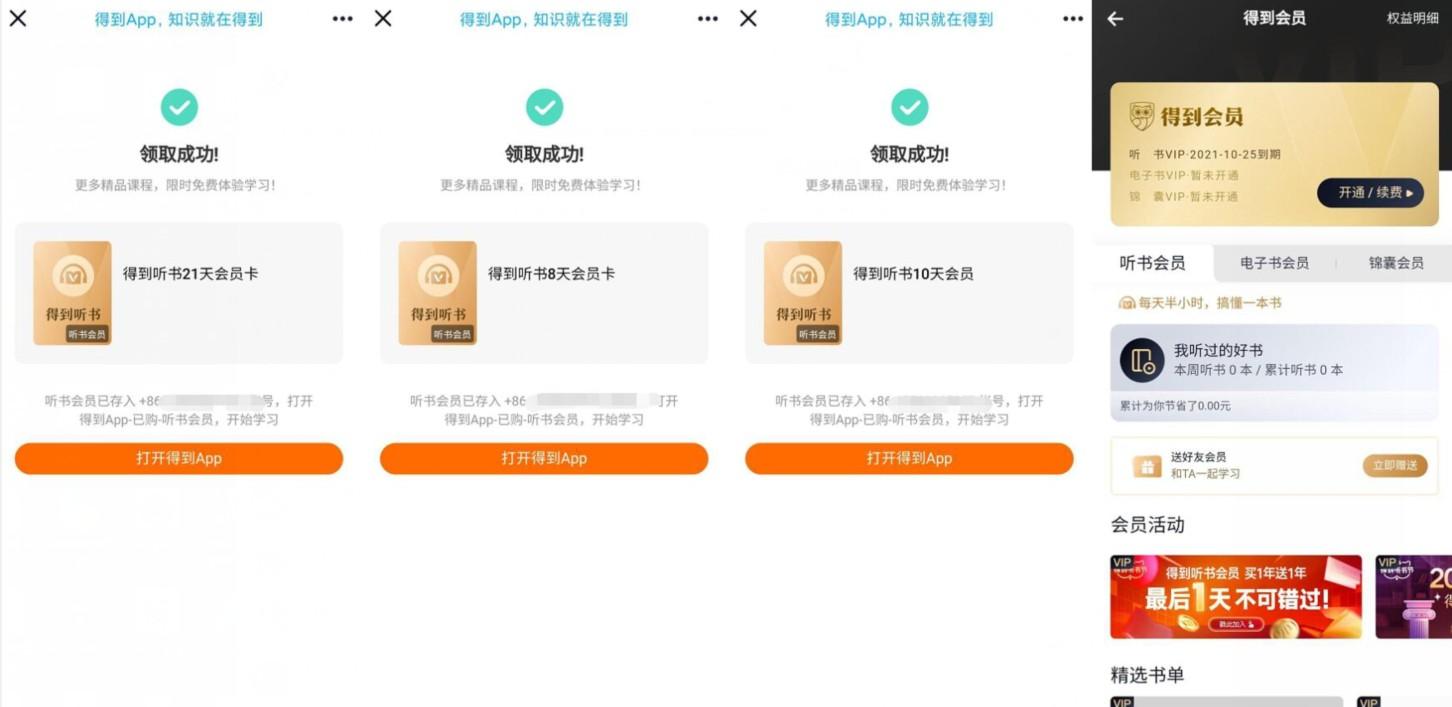
Task: Expand 开通/续费 membership renewal options
Action: pos(1370,193)
